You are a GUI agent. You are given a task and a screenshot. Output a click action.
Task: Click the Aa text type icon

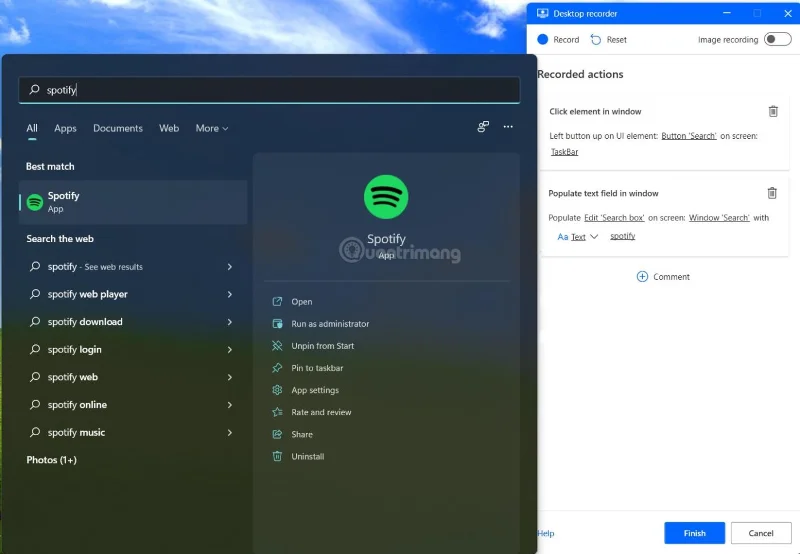pyautogui.click(x=562, y=237)
